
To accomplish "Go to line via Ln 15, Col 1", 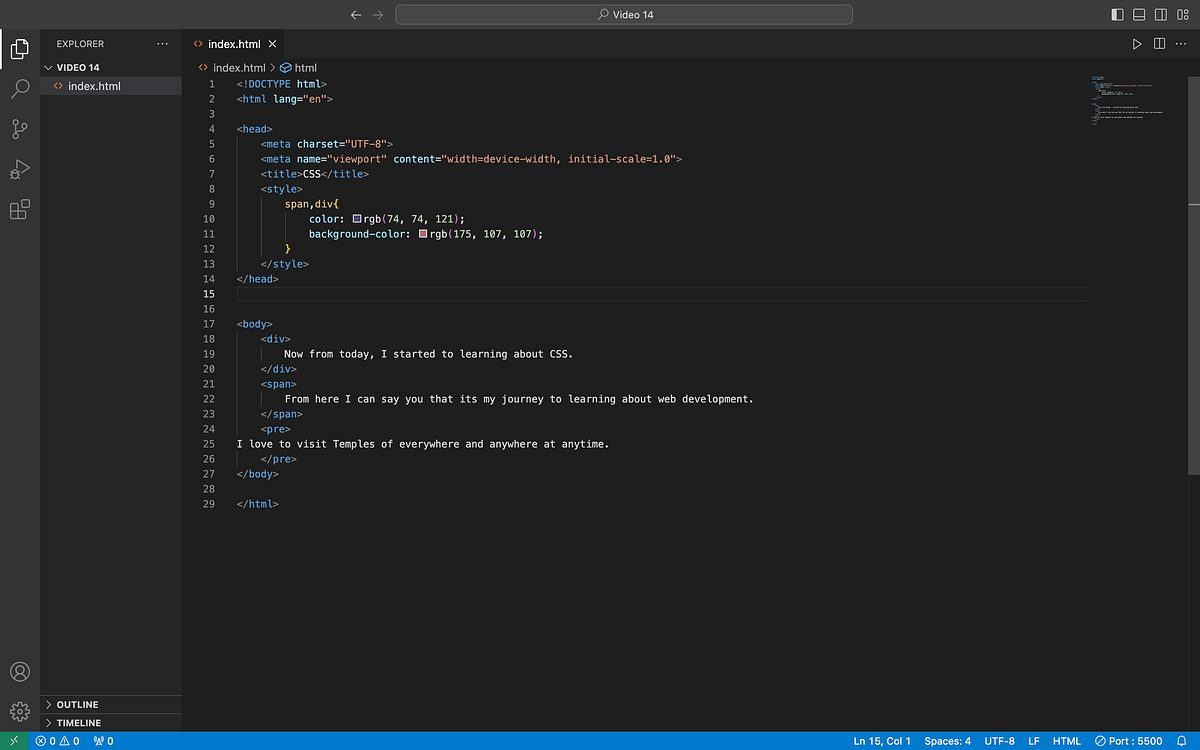I will tap(882, 741).
